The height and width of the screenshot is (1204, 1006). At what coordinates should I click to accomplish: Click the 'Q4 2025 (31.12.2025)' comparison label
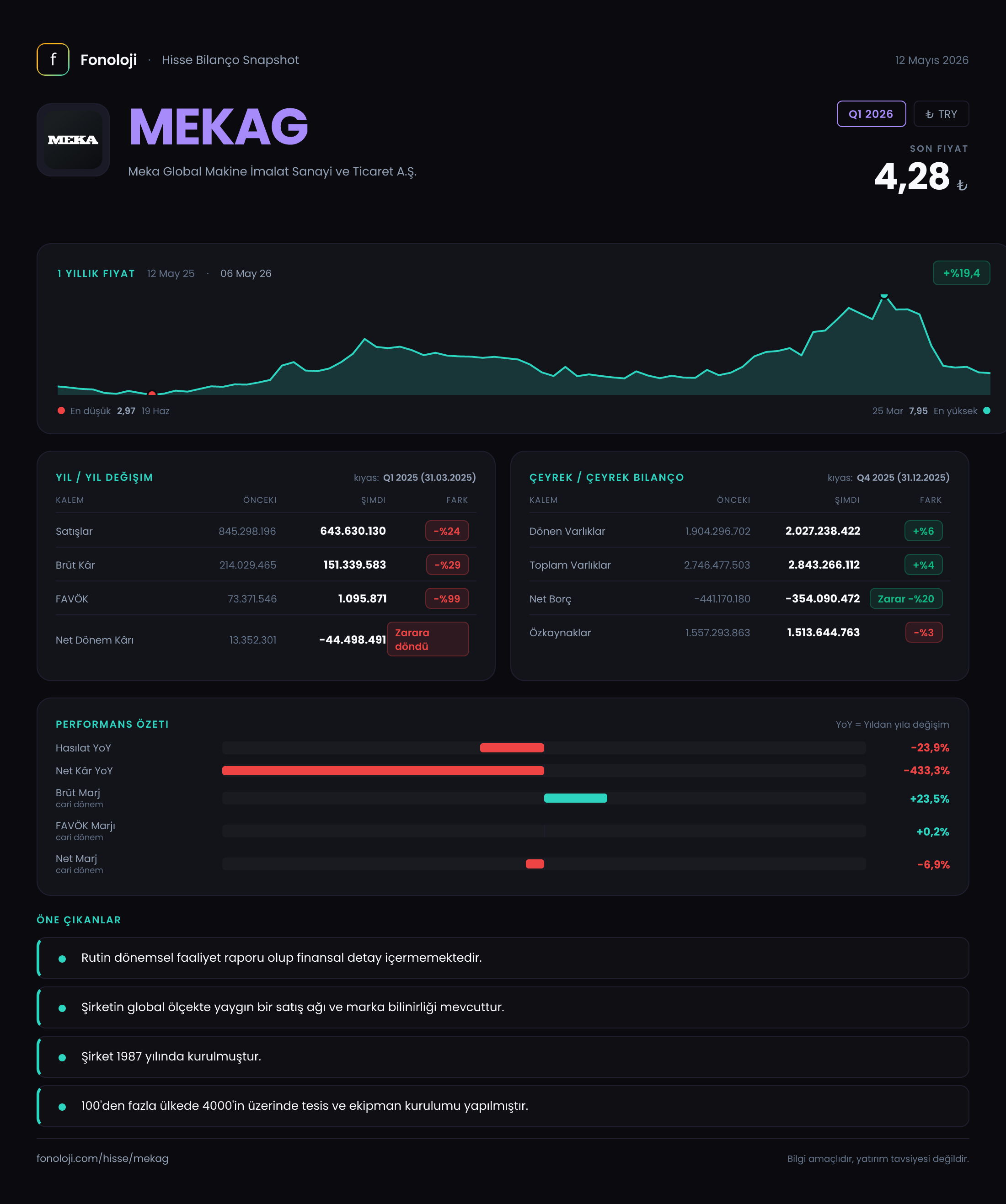(903, 478)
